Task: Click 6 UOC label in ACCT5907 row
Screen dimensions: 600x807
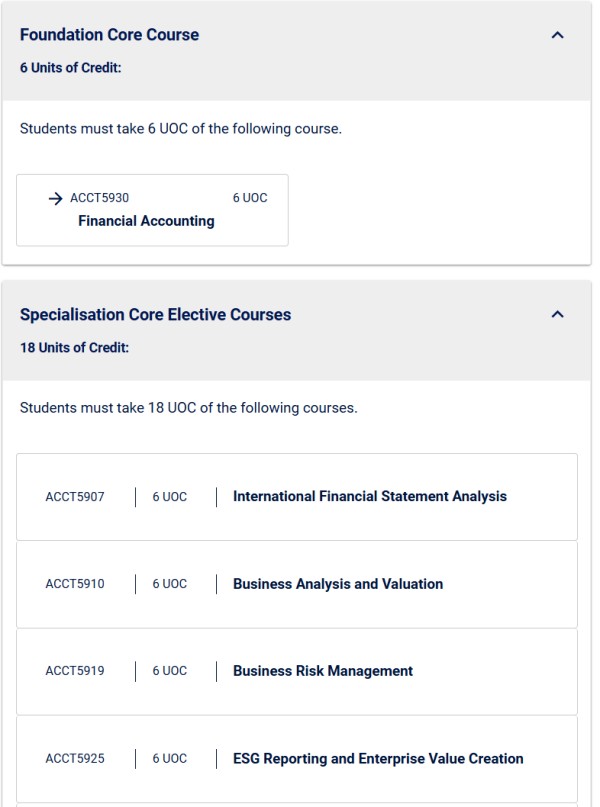Action: point(169,497)
